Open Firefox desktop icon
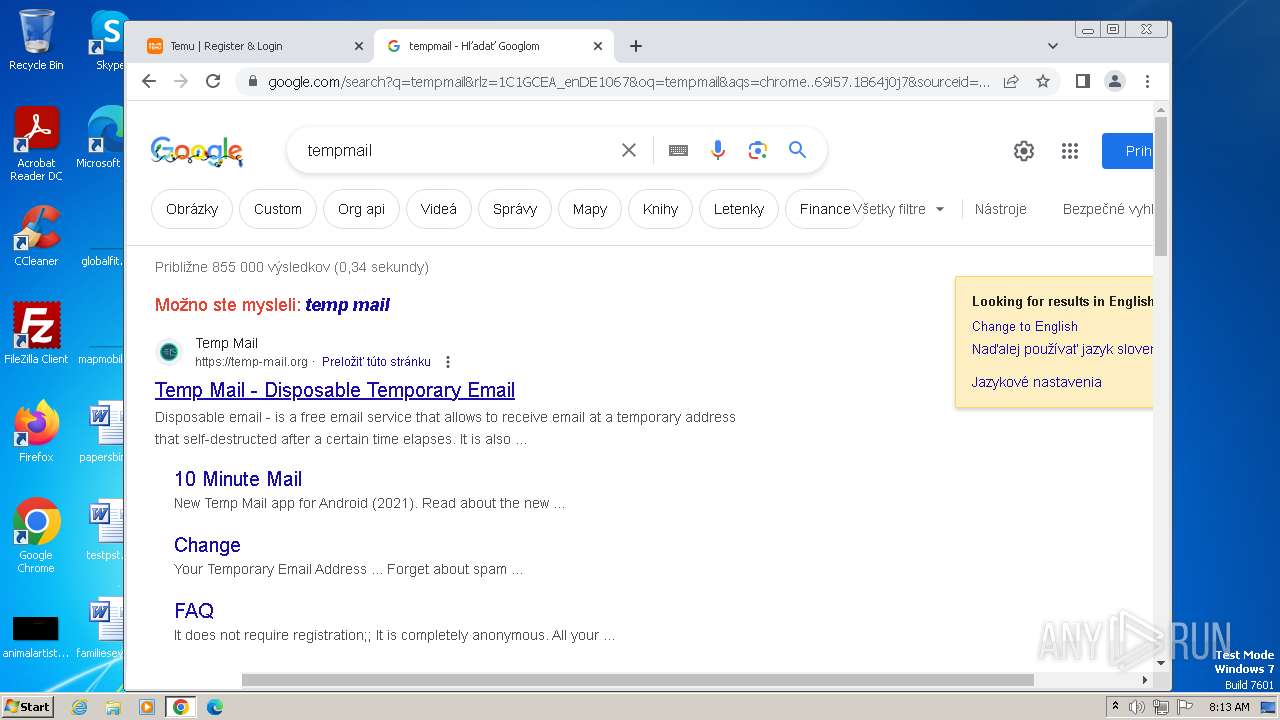 (x=36, y=432)
